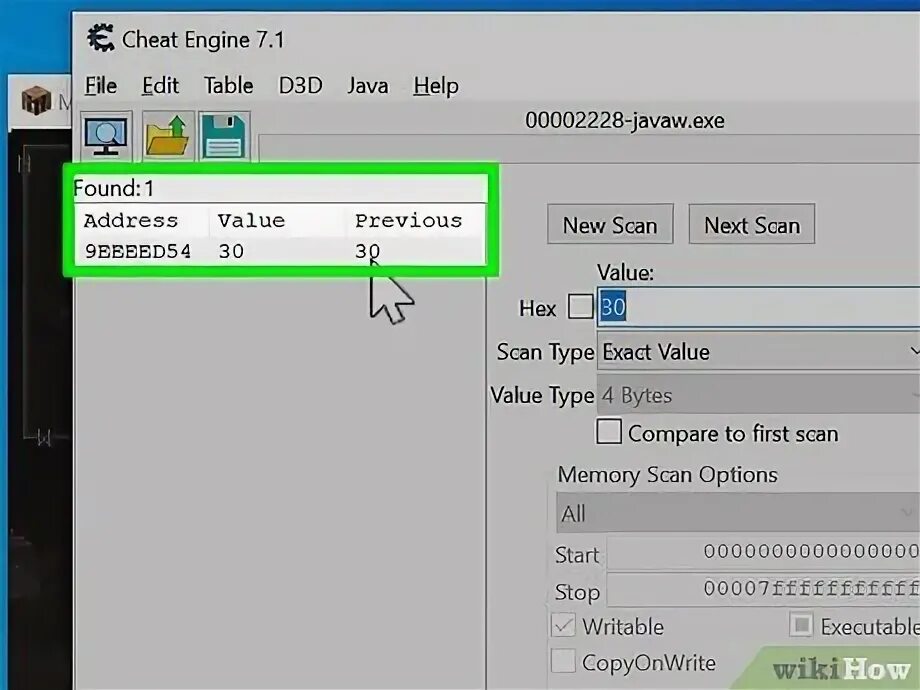Click the Found:1 results counter

pyautogui.click(x=114, y=188)
